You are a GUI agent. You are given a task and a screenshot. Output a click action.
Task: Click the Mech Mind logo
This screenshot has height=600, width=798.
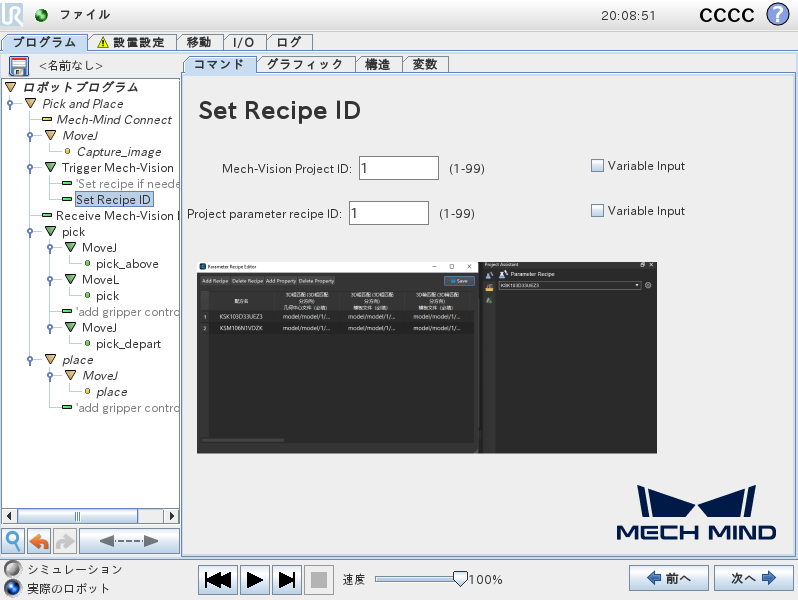click(x=696, y=512)
